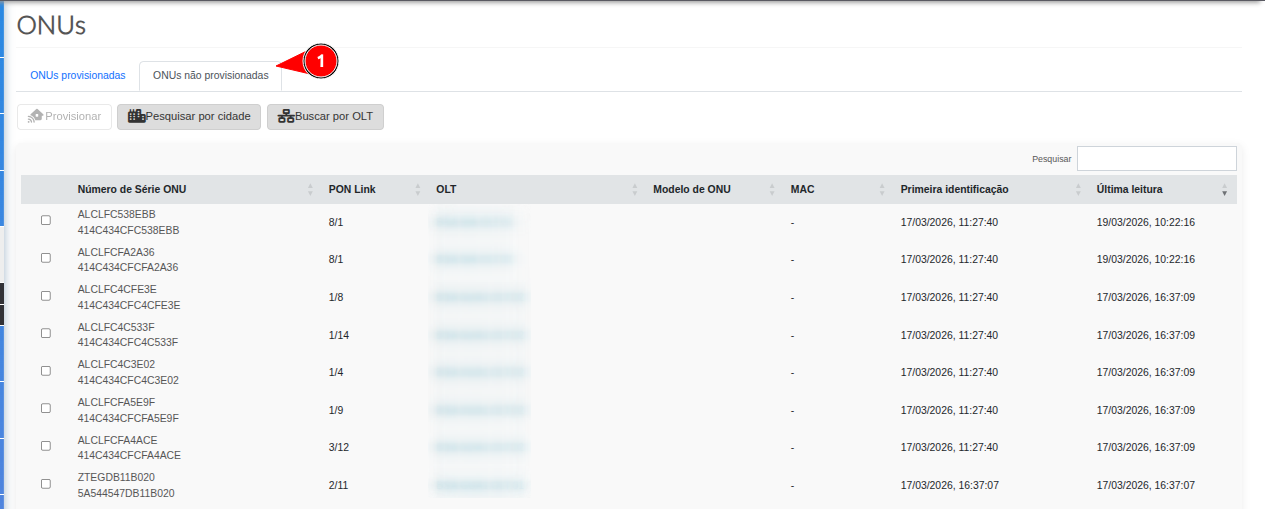Select the ONUs não provisionadas tab
The width and height of the screenshot is (1265, 509).
(211, 75)
